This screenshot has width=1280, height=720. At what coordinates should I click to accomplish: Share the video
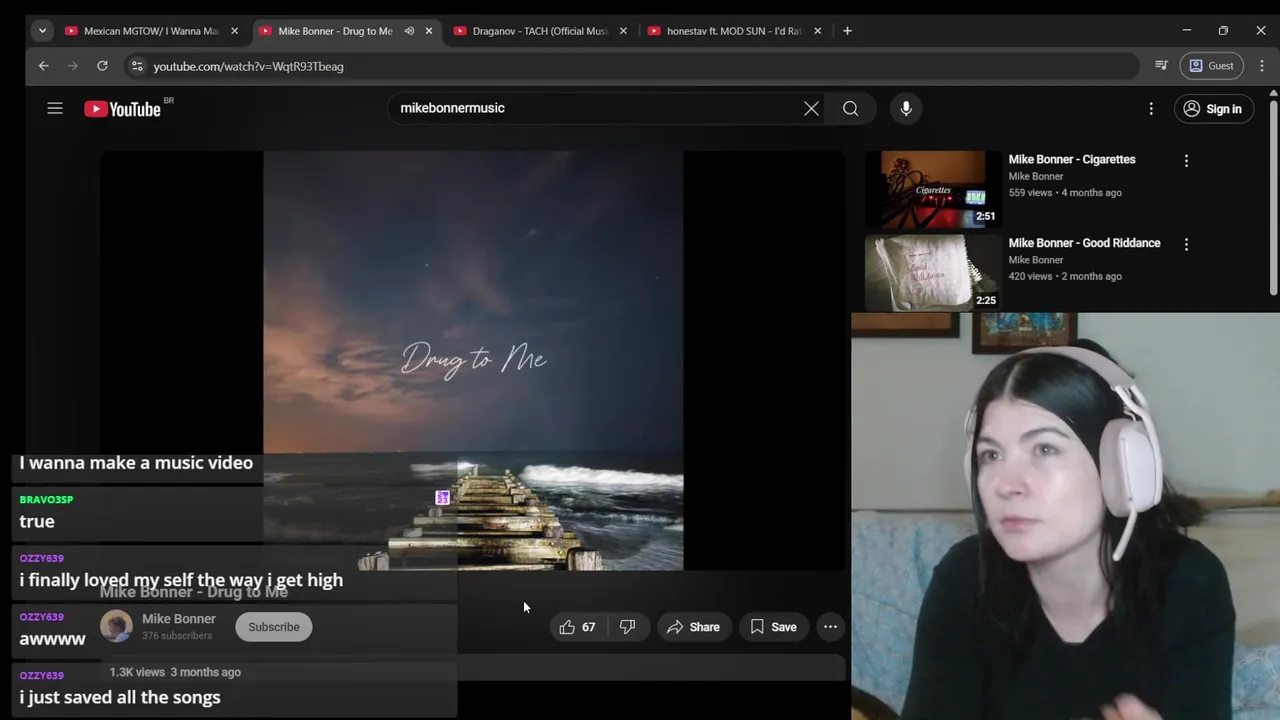(693, 627)
